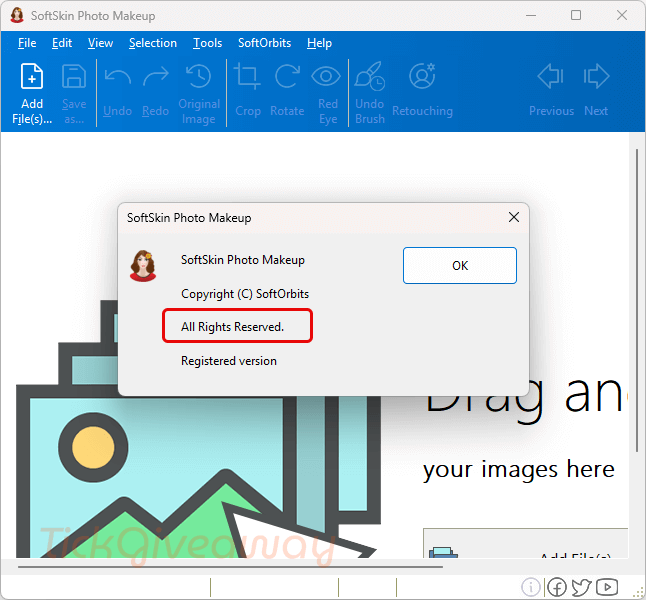Open the View menu
646x600 pixels.
(100, 43)
